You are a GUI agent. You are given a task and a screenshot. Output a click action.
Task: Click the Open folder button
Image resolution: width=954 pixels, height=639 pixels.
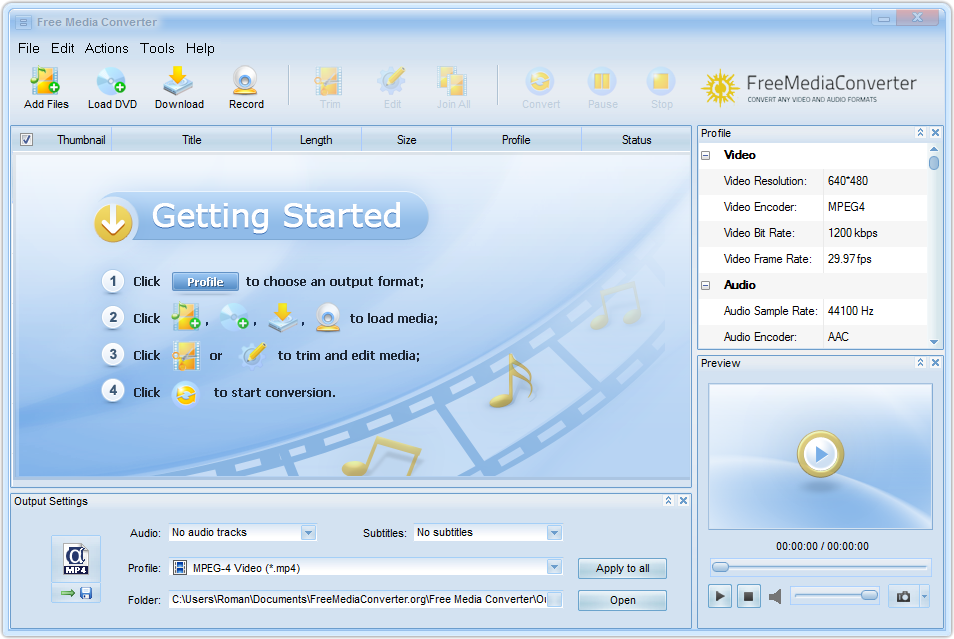tap(622, 600)
